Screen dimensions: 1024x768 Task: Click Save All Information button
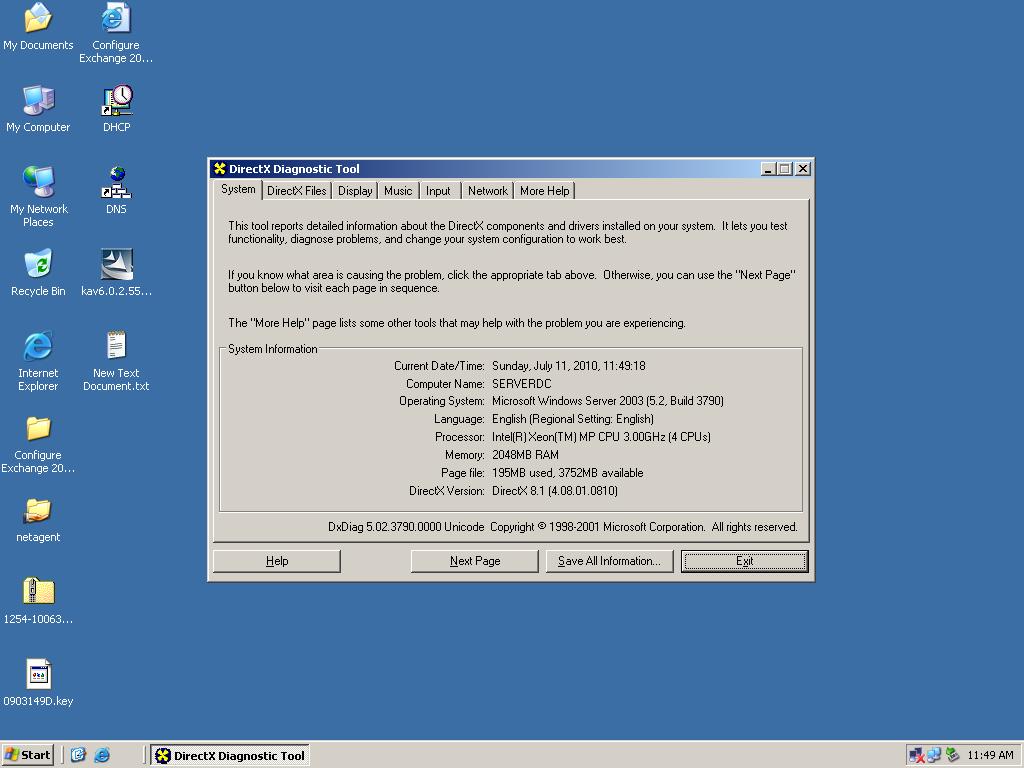point(609,561)
